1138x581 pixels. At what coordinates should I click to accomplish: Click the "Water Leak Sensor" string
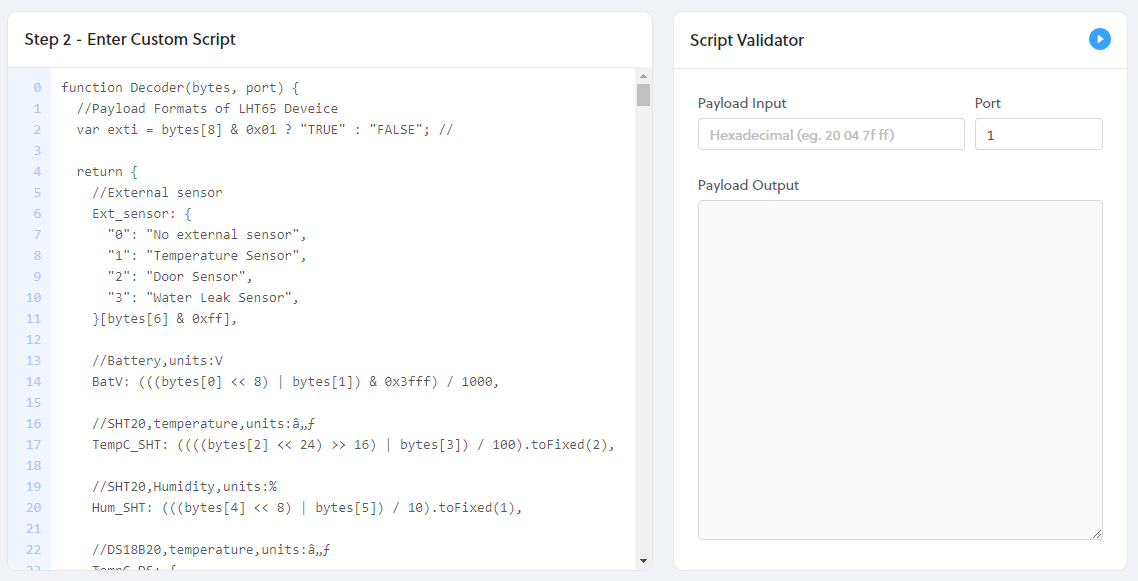pos(222,297)
